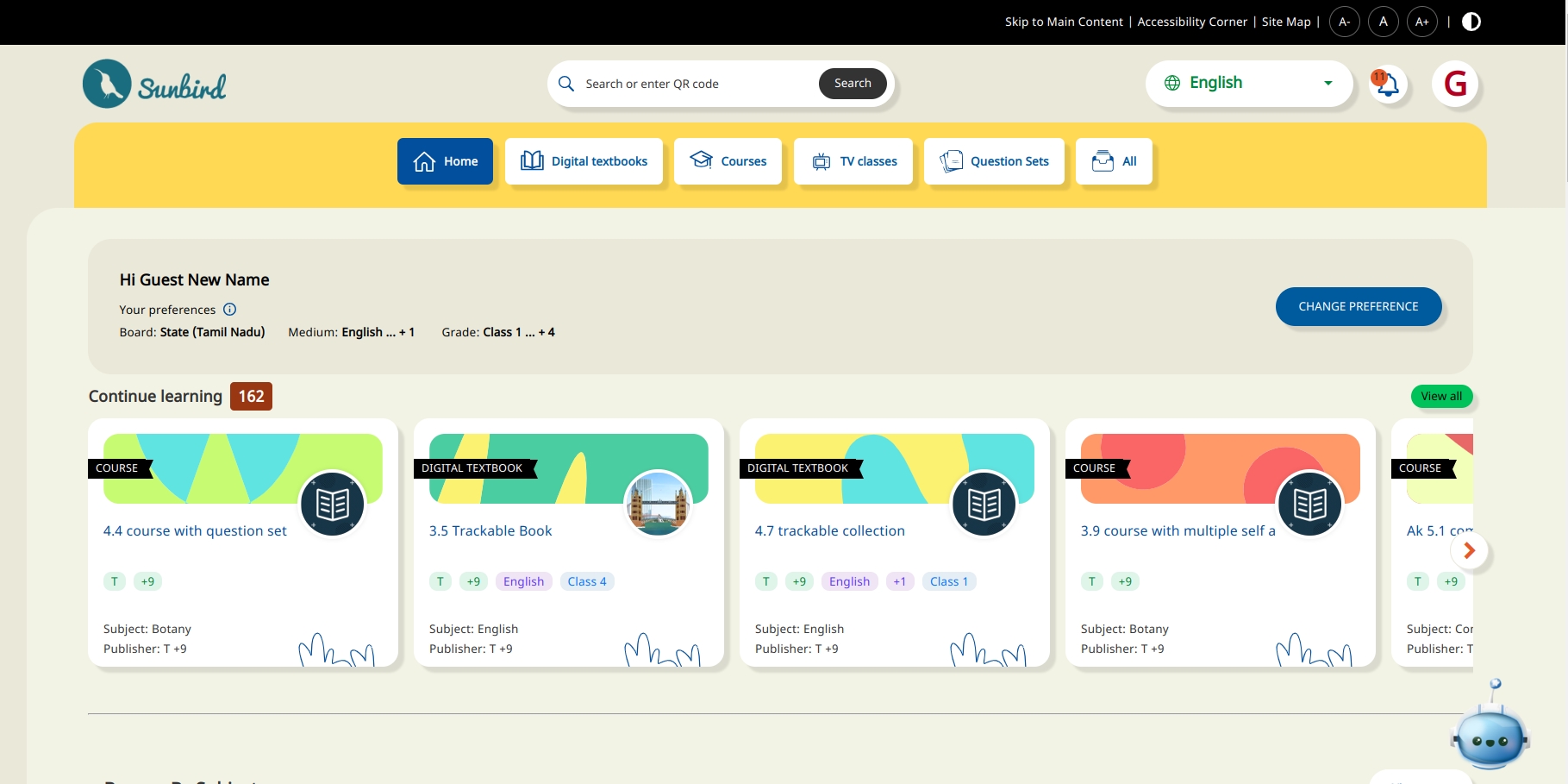Click View all in Continue learning
This screenshot has width=1568, height=784.
[x=1441, y=397]
